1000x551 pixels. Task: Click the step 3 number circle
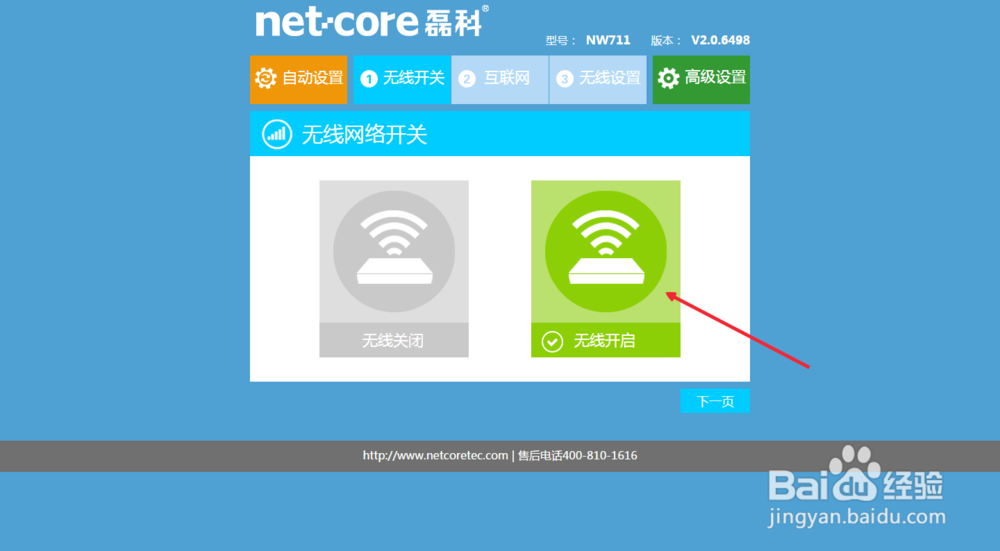[564, 79]
